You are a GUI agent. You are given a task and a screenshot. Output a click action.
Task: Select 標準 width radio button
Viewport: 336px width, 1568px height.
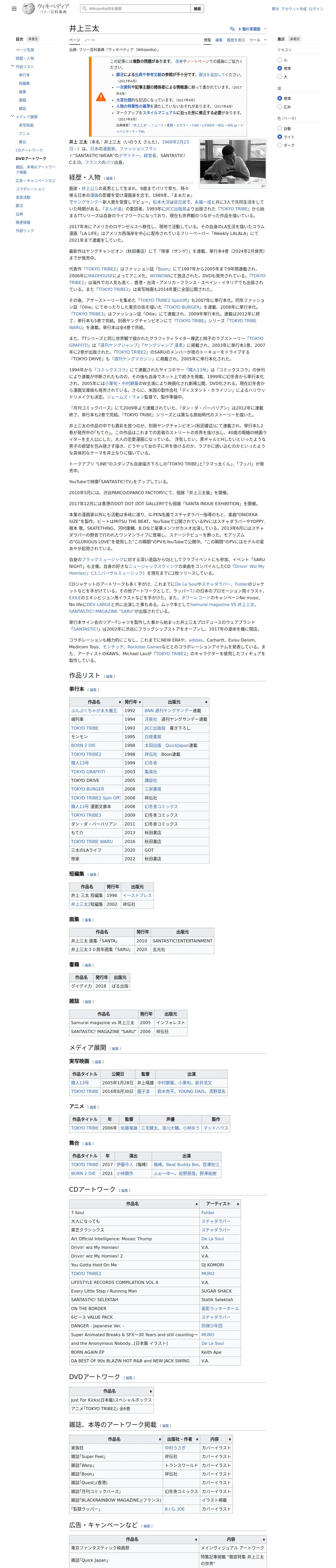click(280, 98)
